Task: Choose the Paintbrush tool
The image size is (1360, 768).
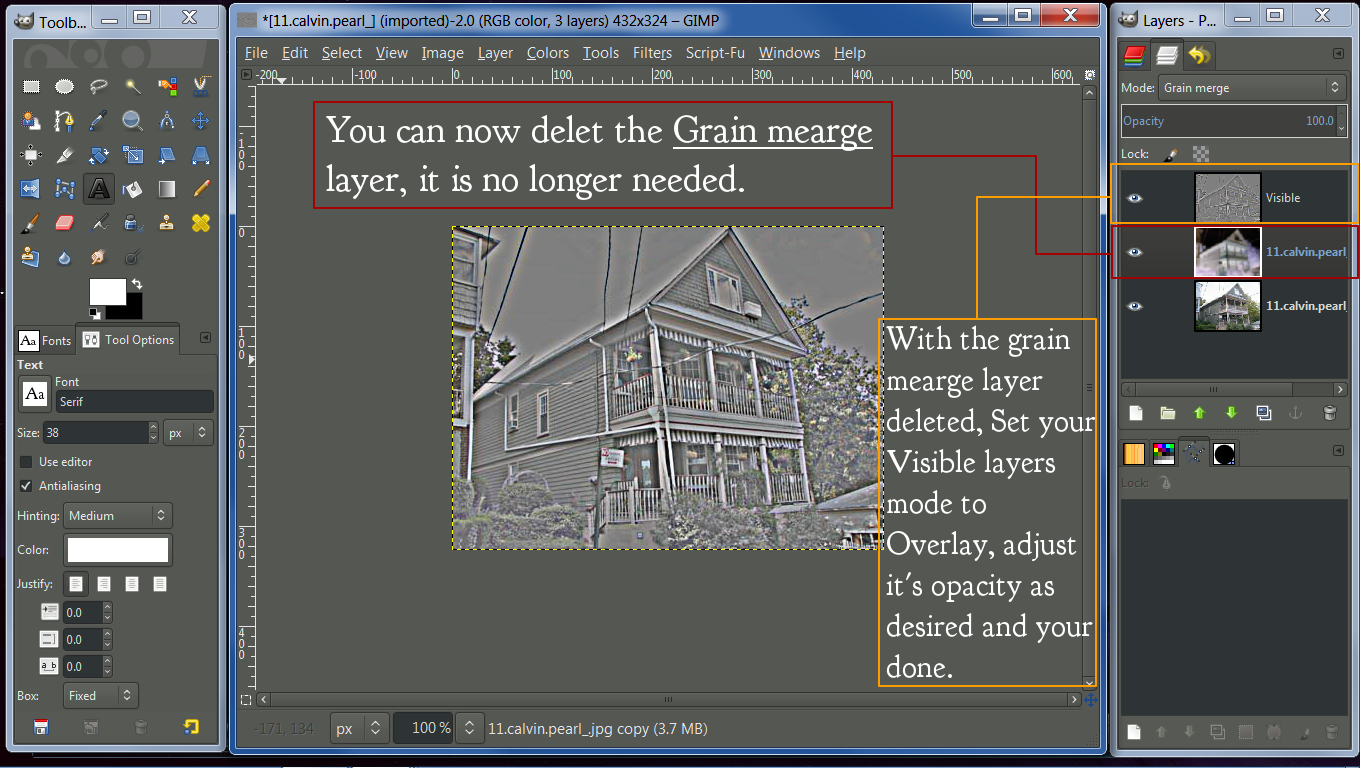Action: point(31,222)
